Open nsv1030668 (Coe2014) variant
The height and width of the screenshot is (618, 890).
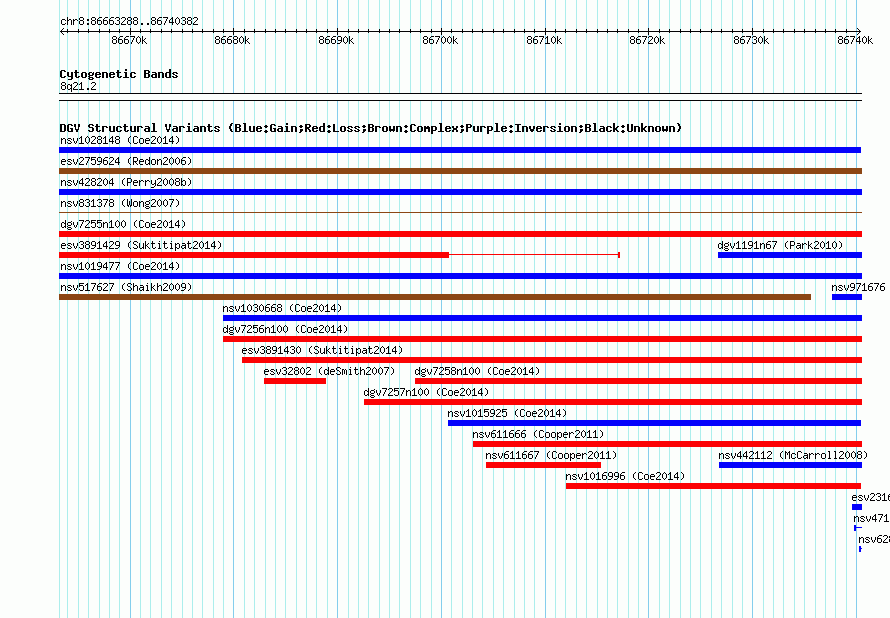[x=282, y=308]
